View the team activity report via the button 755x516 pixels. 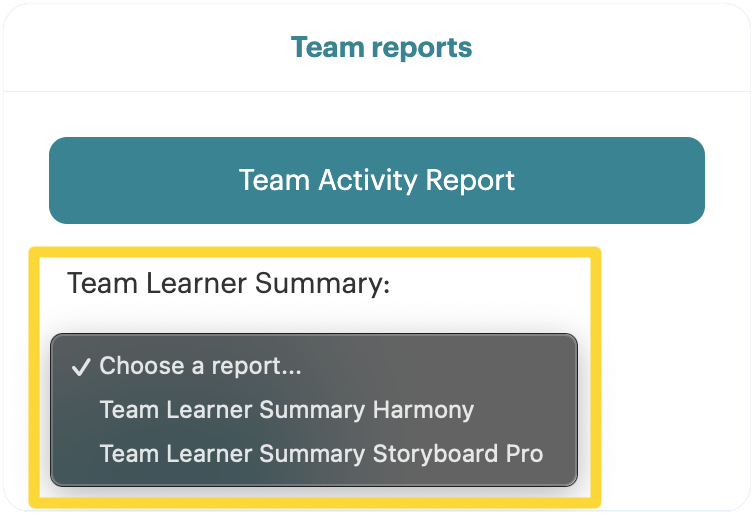(377, 181)
